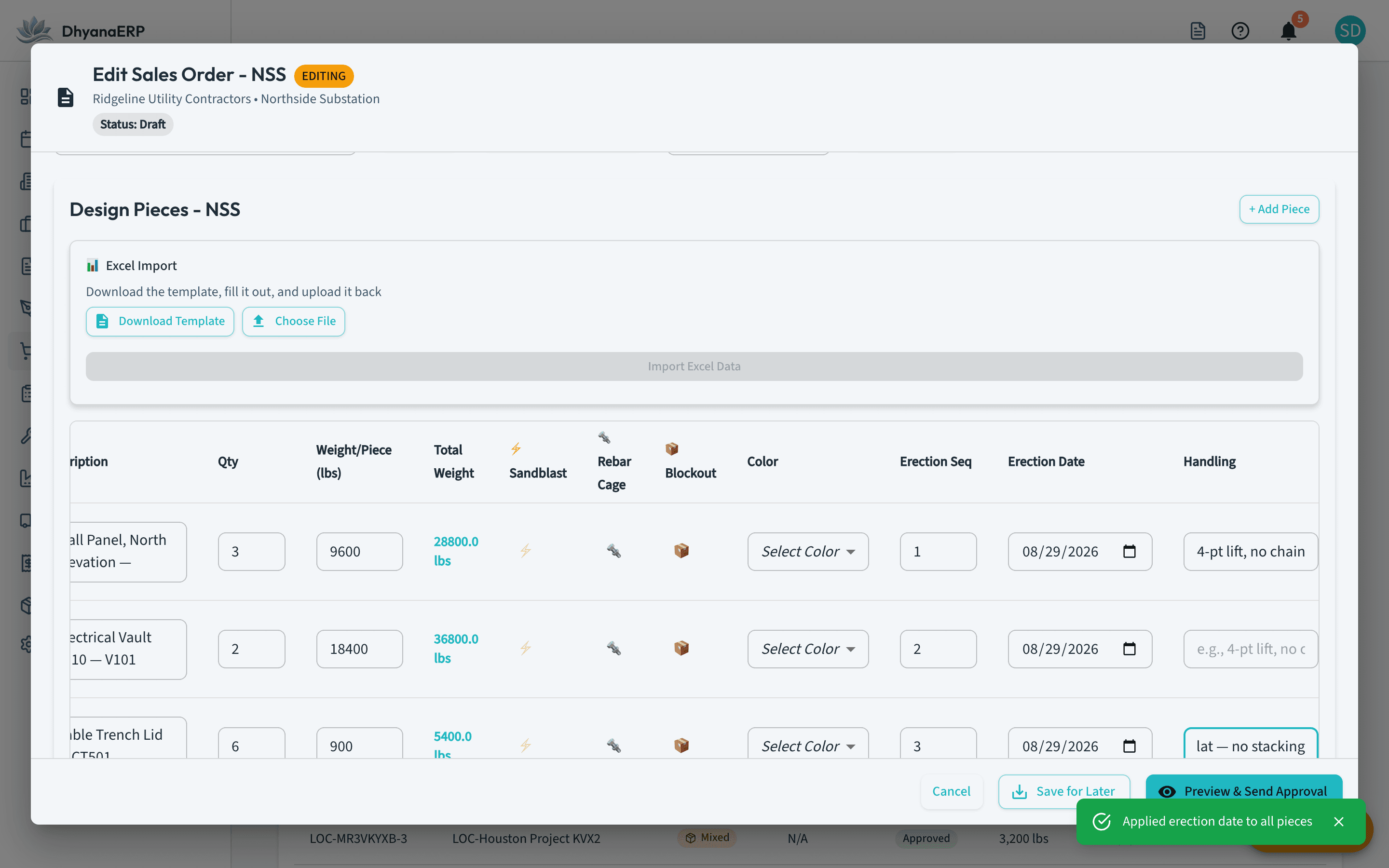Click the EDITING badge
Viewport: 1389px width, 868px height.
[324, 76]
